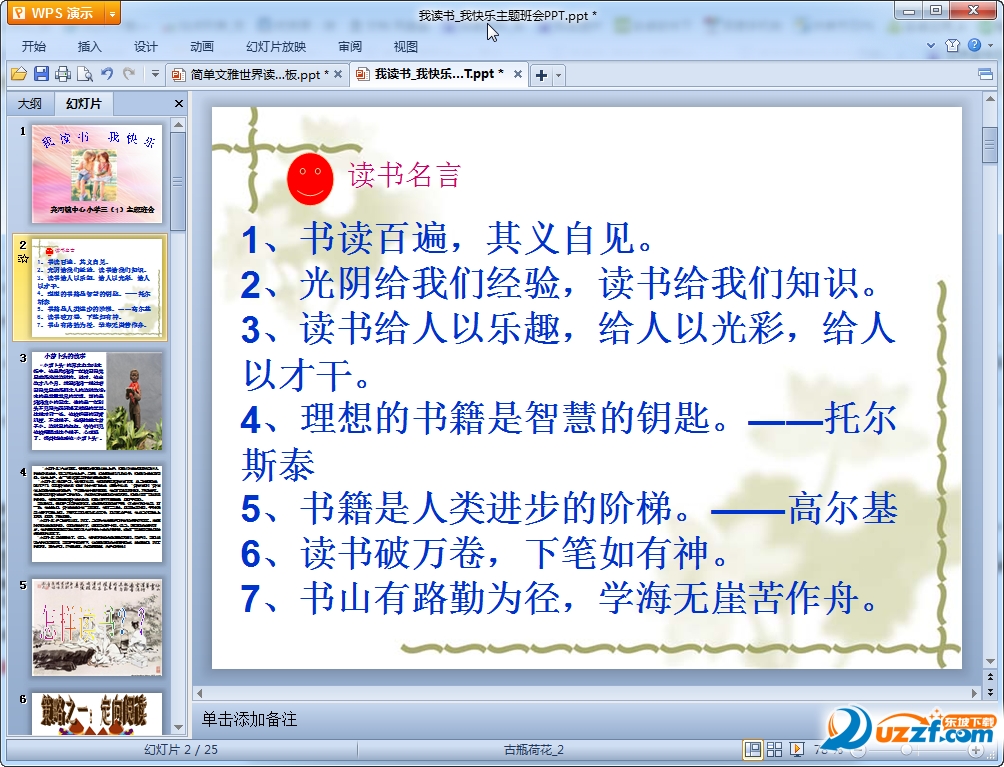The image size is (1004, 767).
Task: Start the slide show from status bar
Action: point(797,749)
